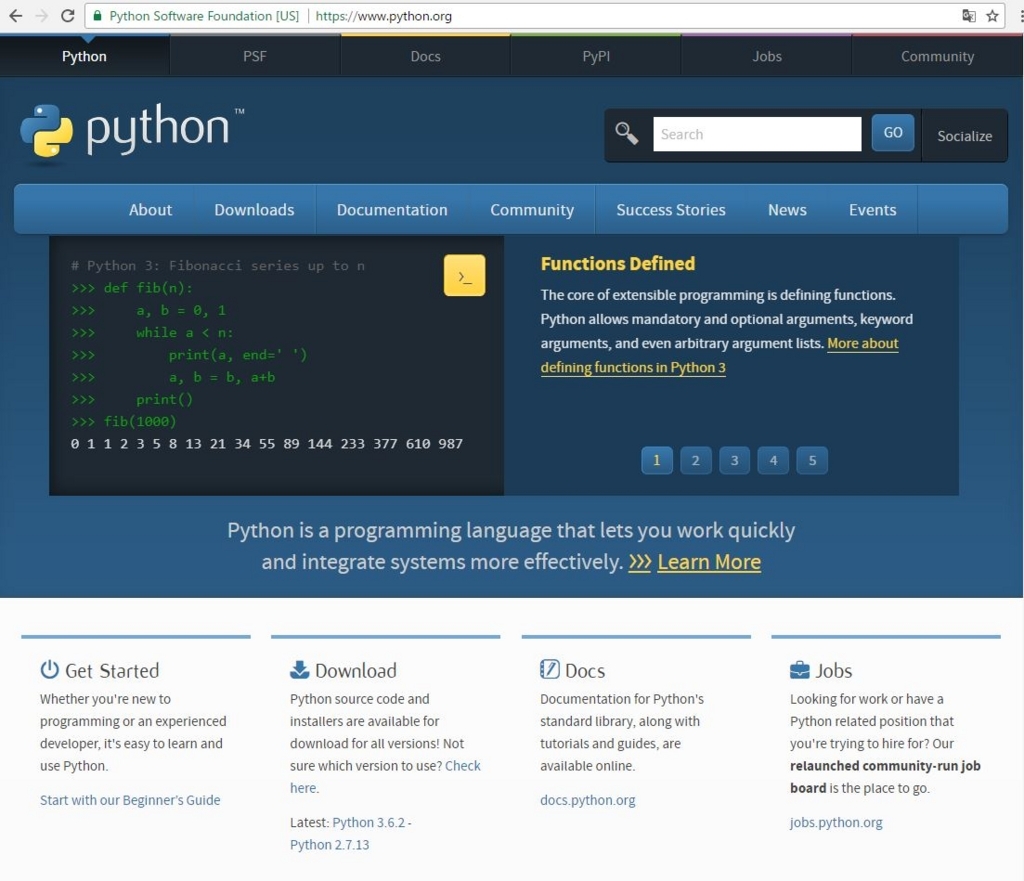Select slide 4 in the code carousel

pyautogui.click(x=773, y=460)
